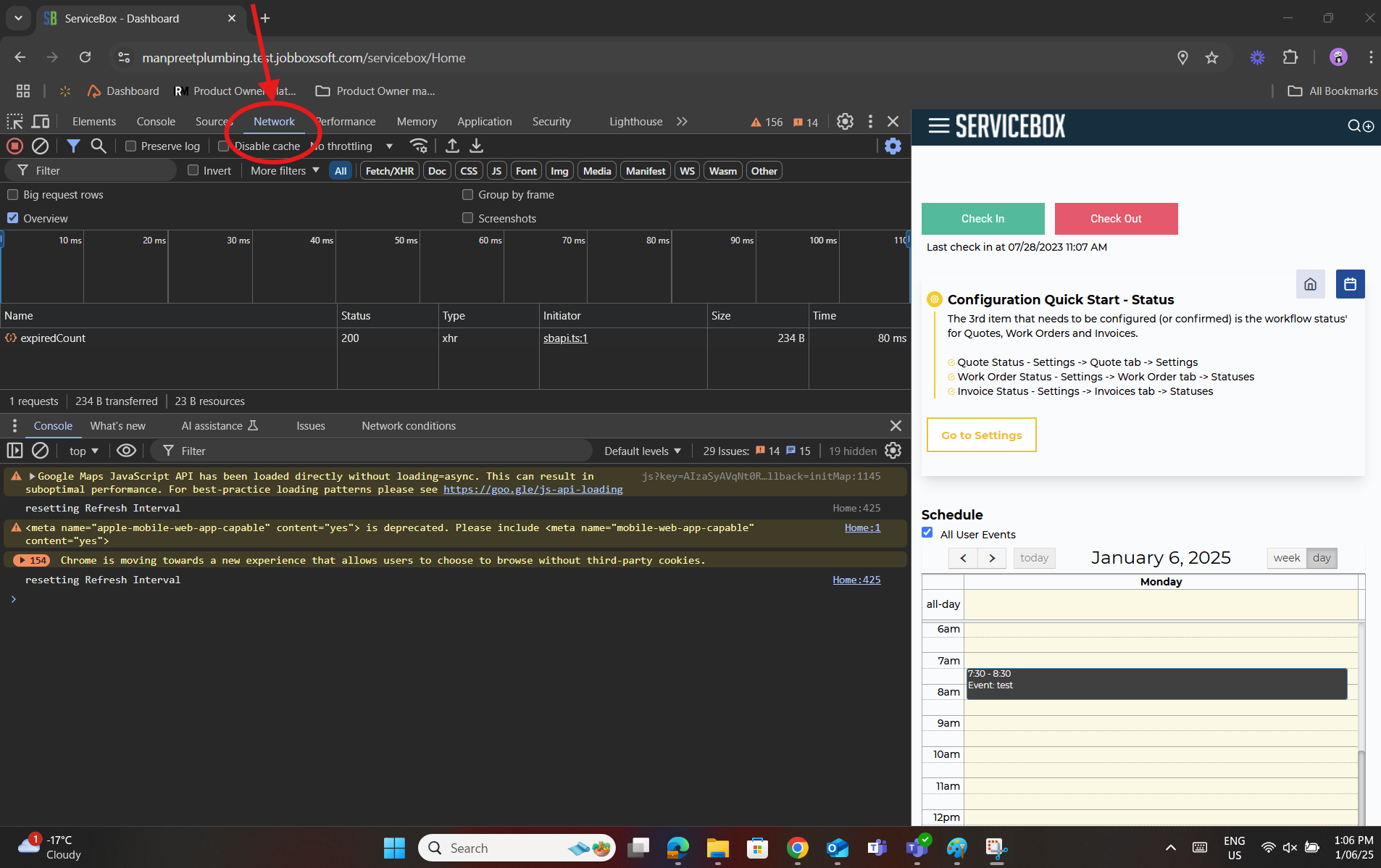Show console sidebar icon
Viewport: 1381px width, 868px height.
(x=14, y=451)
